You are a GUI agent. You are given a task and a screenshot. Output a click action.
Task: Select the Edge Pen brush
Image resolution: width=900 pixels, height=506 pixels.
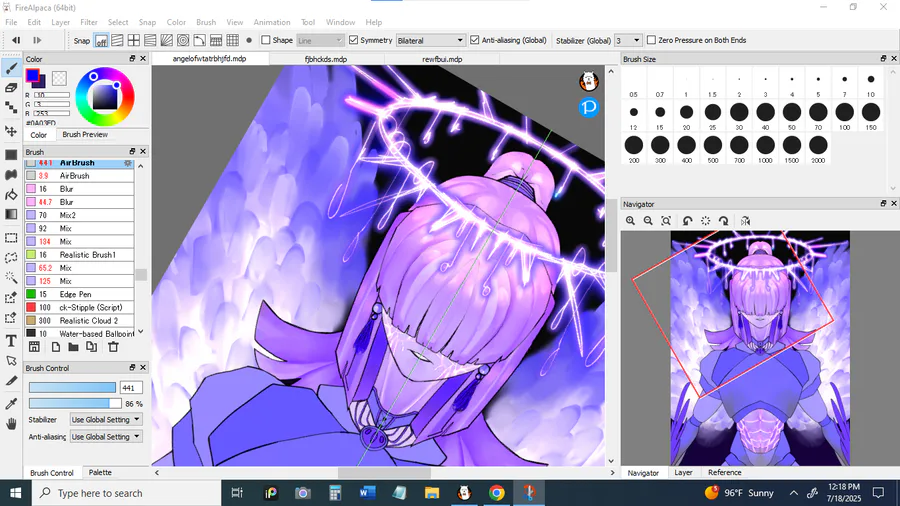79,294
